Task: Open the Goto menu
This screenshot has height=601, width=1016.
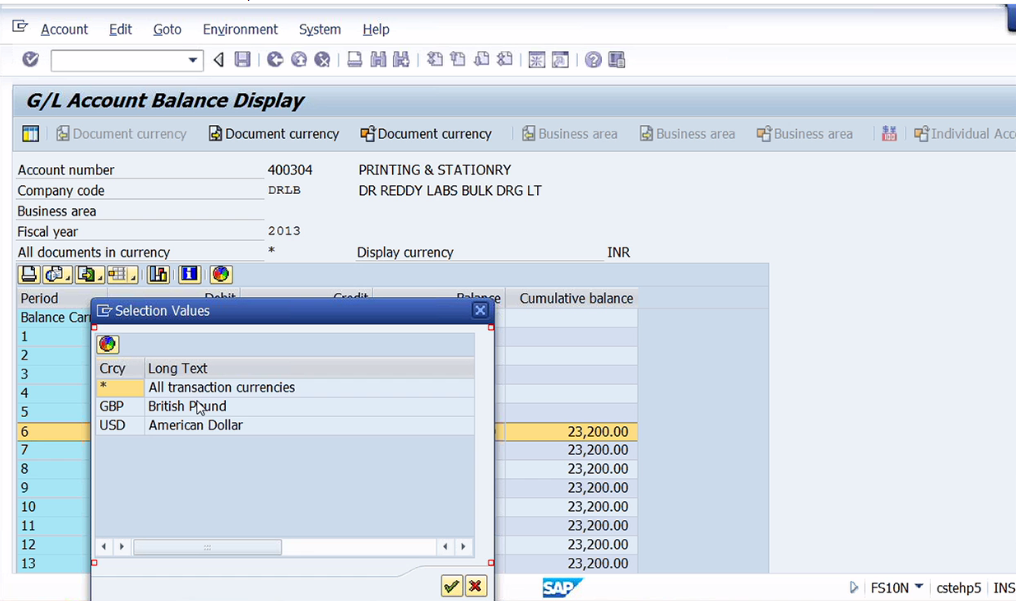Action: [x=167, y=29]
